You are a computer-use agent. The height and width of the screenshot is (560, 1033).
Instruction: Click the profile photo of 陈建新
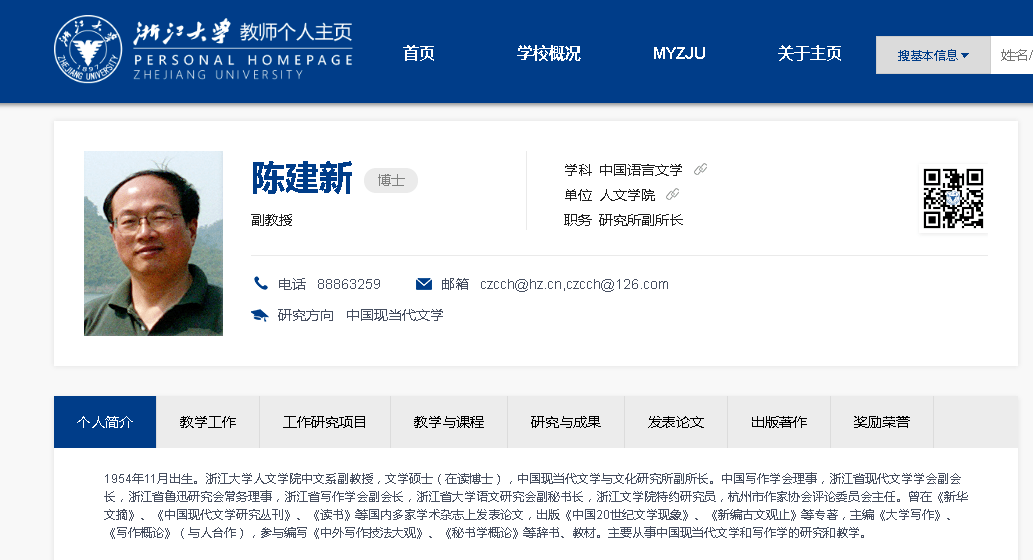tap(154, 243)
